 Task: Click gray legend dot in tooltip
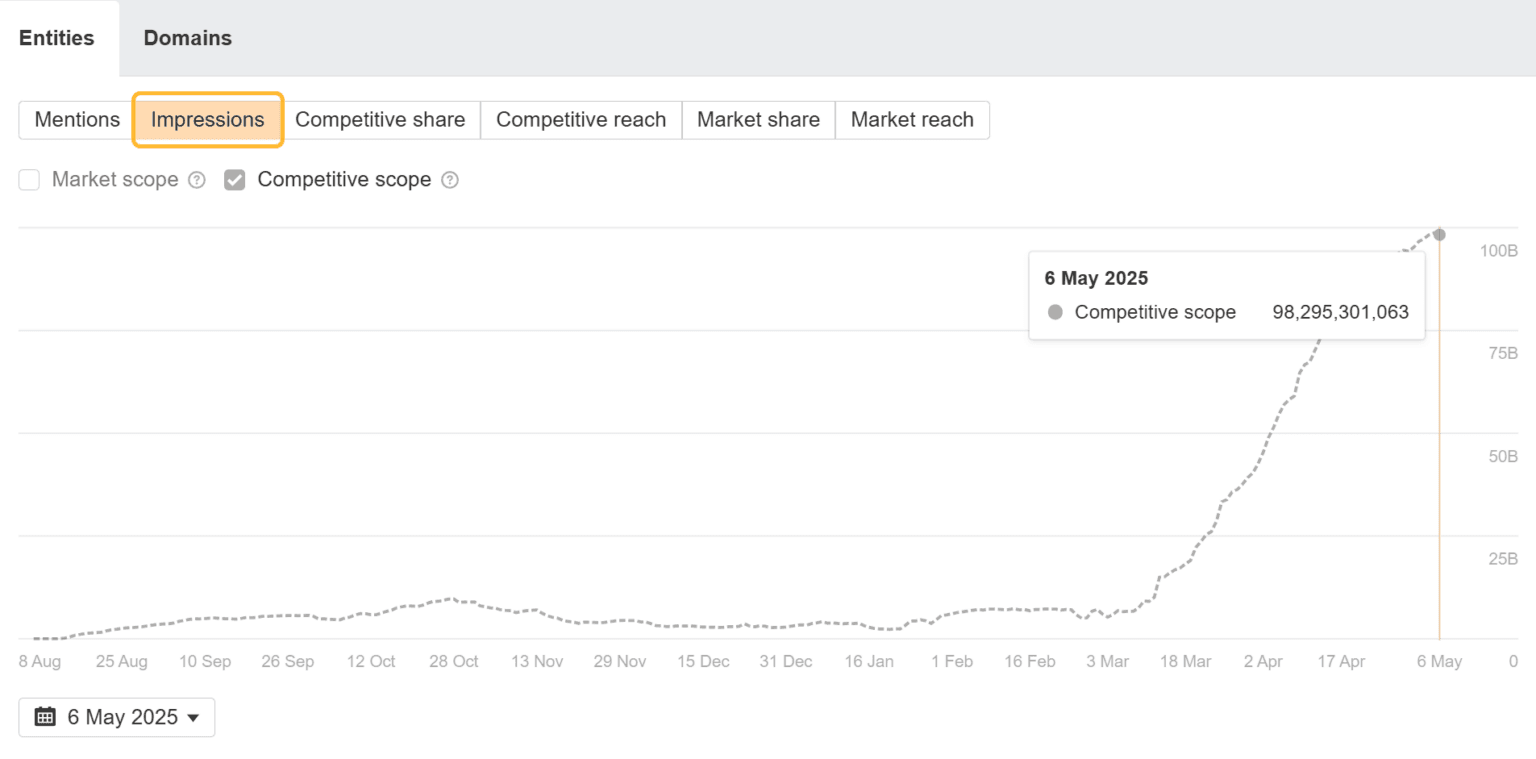pyautogui.click(x=1055, y=312)
